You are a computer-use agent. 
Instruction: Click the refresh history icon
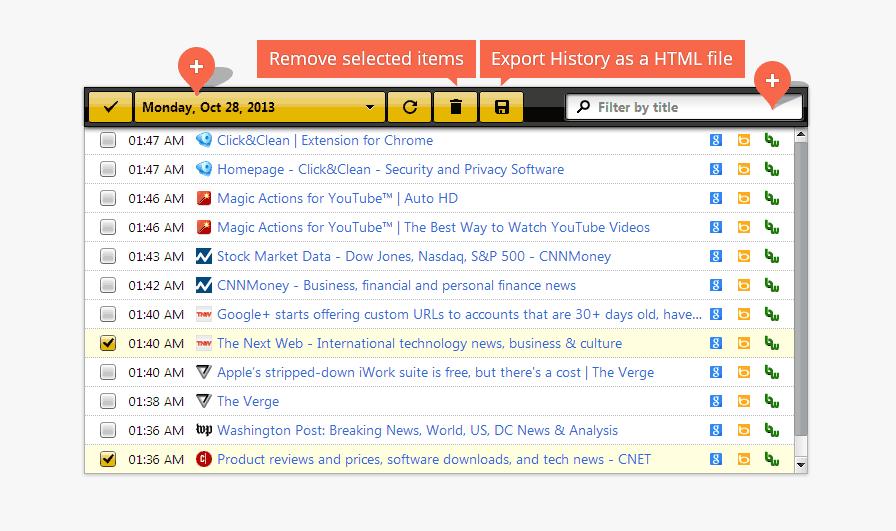tap(410, 107)
